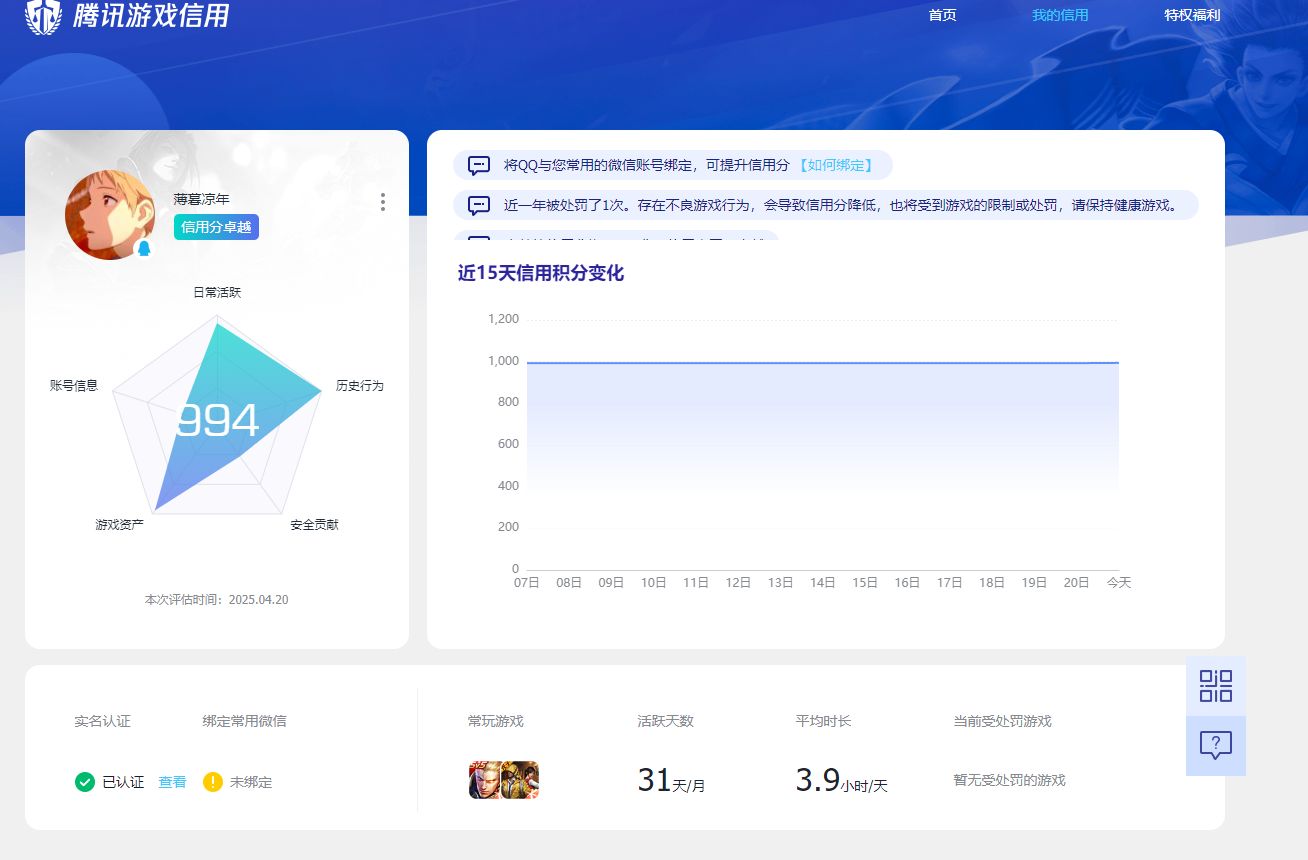Click the credit score 994 in radar chart
This screenshot has width=1308, height=860.
click(217, 421)
